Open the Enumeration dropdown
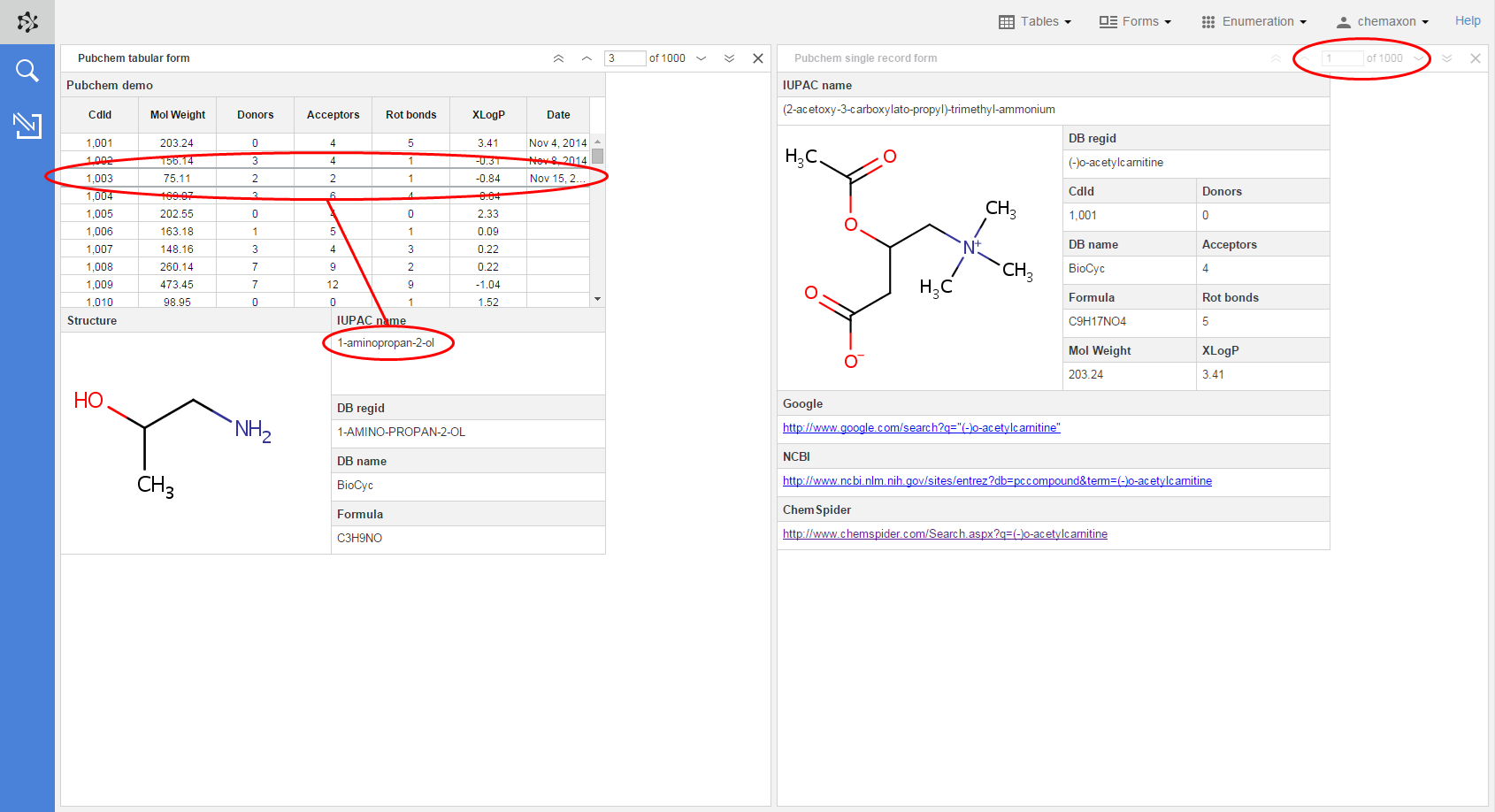This screenshot has height=812, width=1495. tap(1253, 21)
